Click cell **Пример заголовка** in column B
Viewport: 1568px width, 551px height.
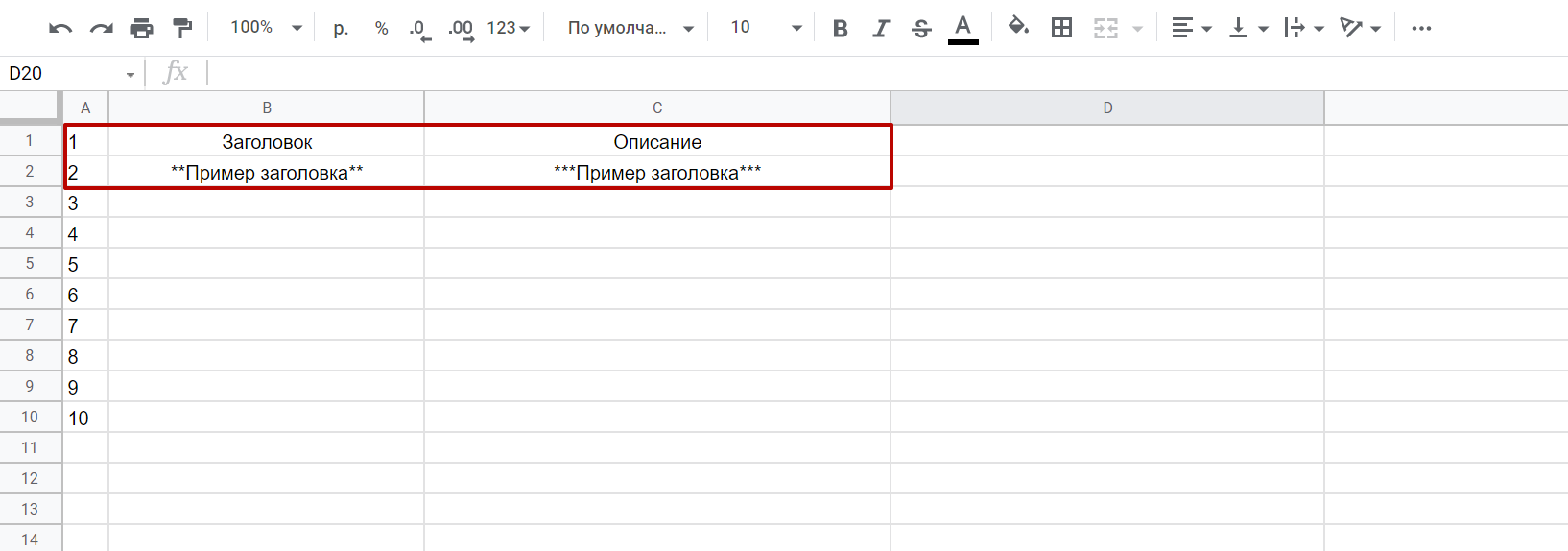click(267, 172)
